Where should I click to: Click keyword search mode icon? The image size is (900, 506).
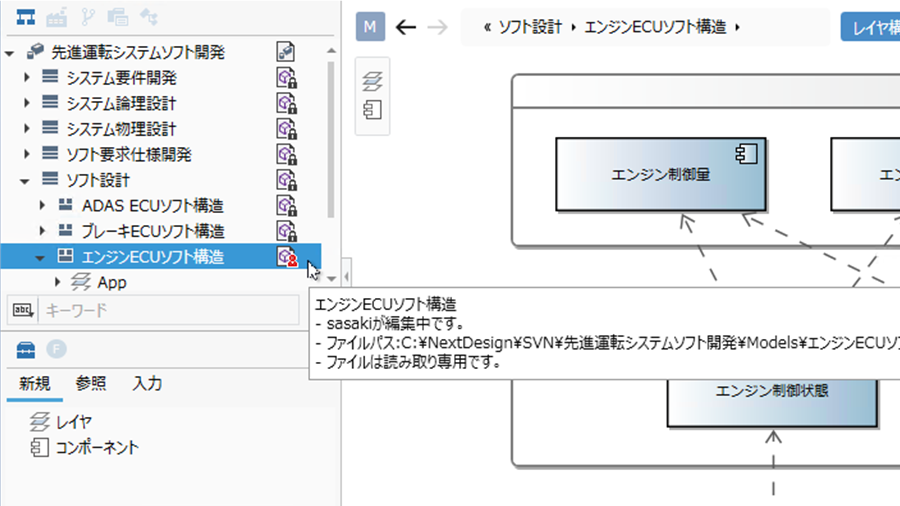pyautogui.click(x=22, y=311)
